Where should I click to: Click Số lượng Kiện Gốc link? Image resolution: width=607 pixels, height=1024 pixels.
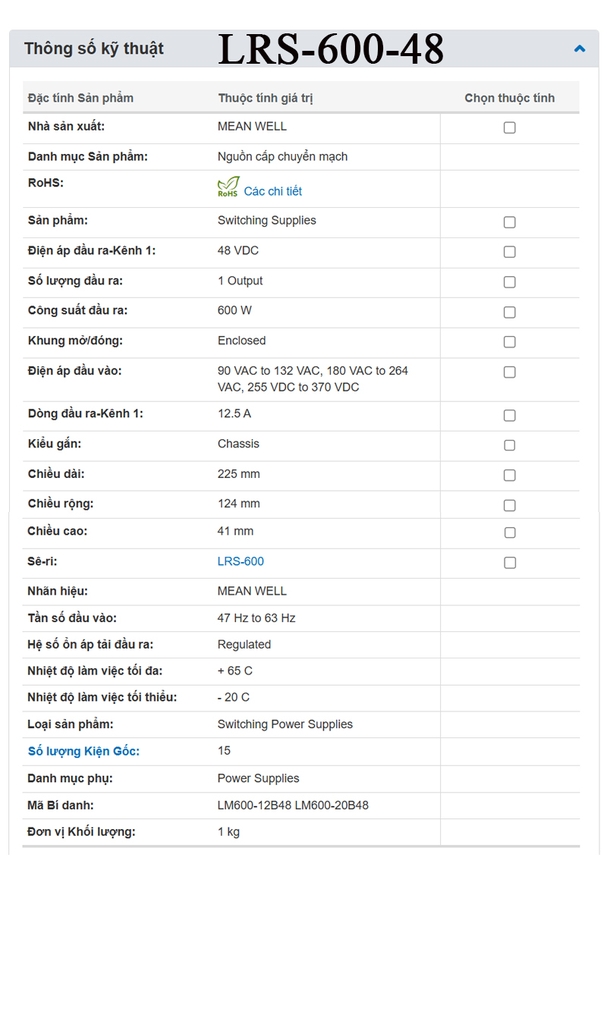pyautogui.click(x=84, y=751)
